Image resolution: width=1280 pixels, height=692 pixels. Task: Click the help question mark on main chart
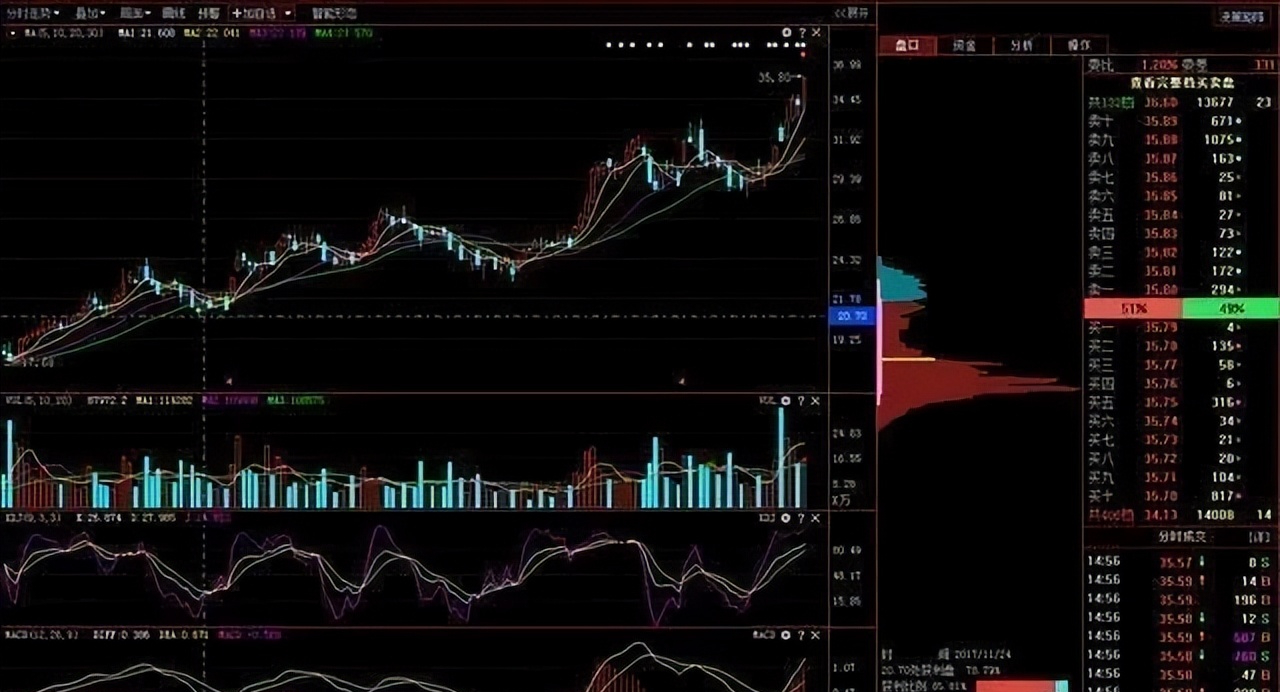801,33
